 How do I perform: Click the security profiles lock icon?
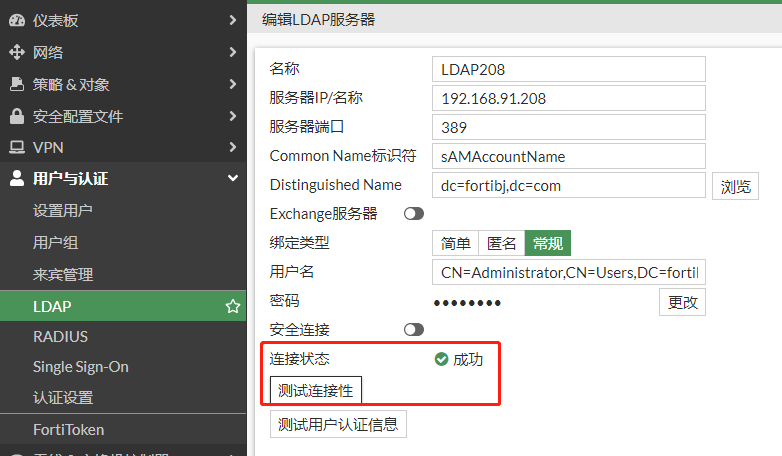pos(16,116)
